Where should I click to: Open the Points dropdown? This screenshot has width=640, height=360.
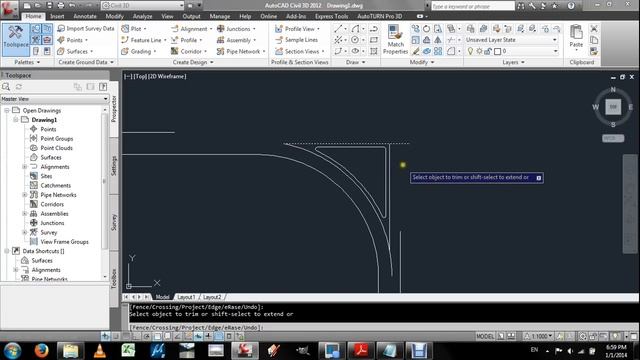tap(73, 40)
